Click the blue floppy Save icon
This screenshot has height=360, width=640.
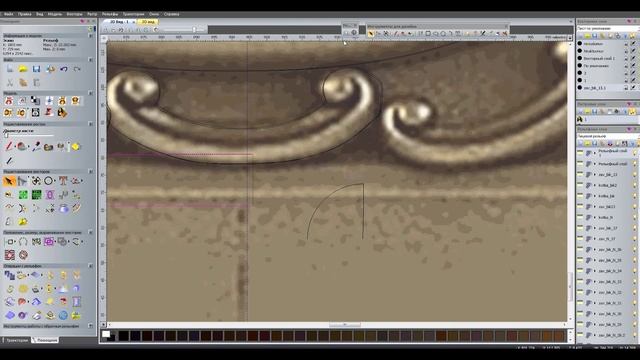point(36,69)
